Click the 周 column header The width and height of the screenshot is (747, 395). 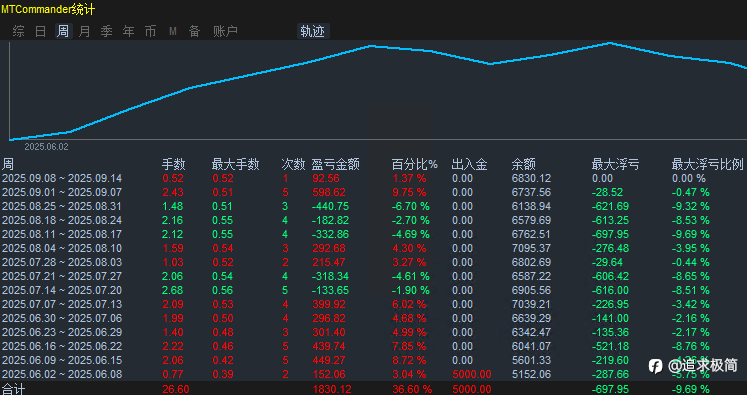pyautogui.click(x=8, y=164)
